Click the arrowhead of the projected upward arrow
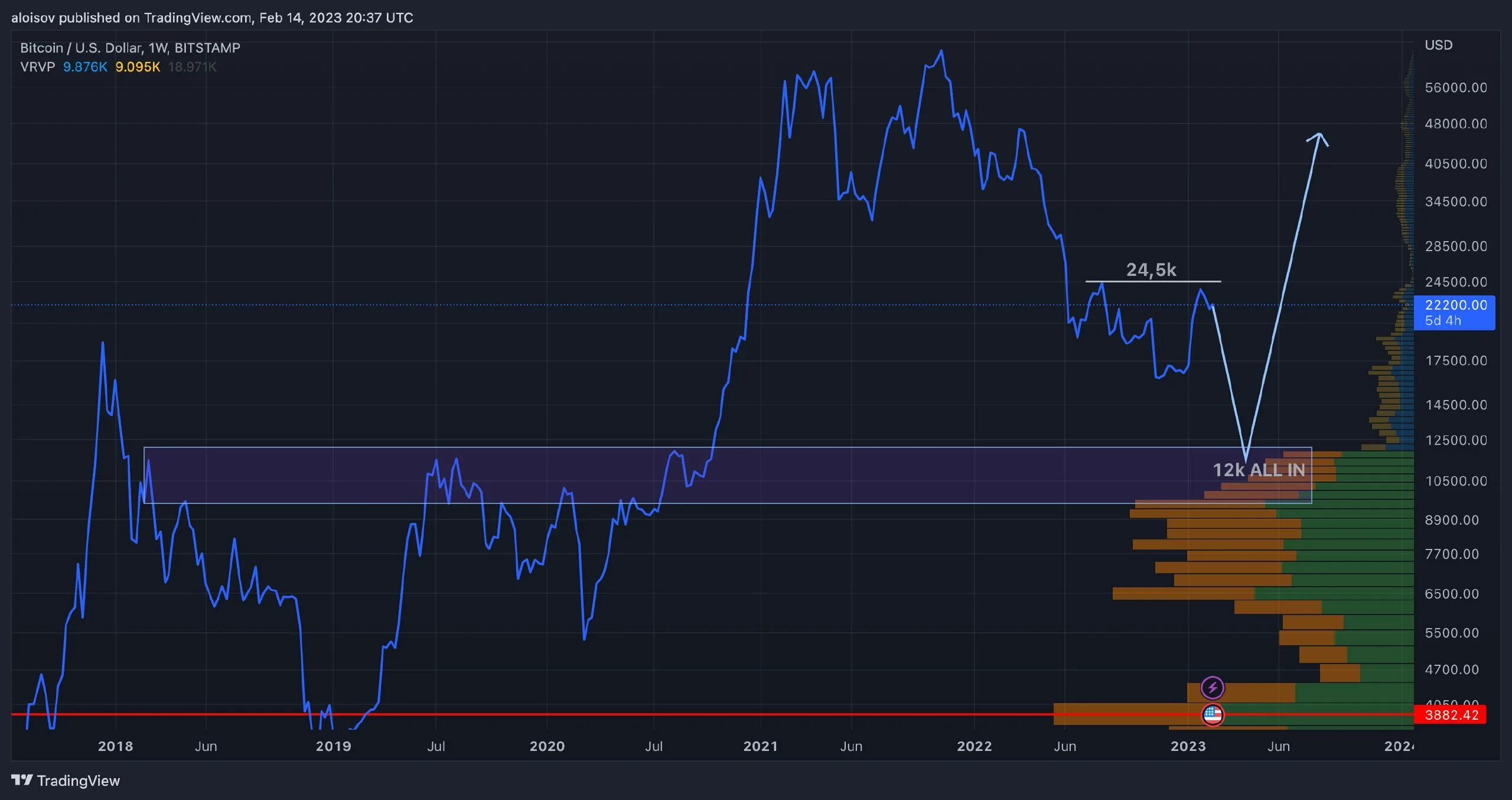The height and width of the screenshot is (800, 1512). point(1319,135)
